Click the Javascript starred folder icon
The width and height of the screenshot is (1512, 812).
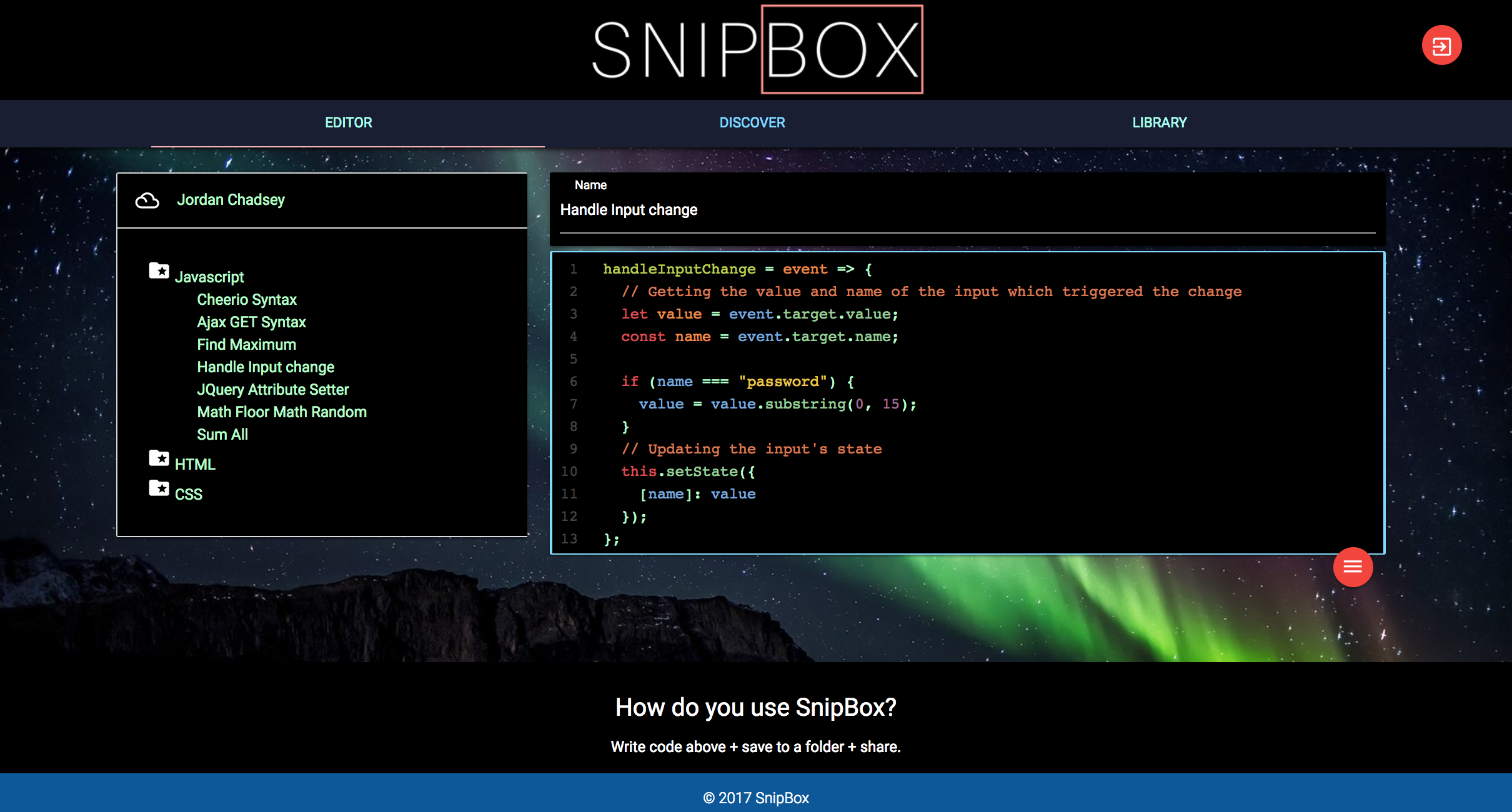(x=159, y=271)
